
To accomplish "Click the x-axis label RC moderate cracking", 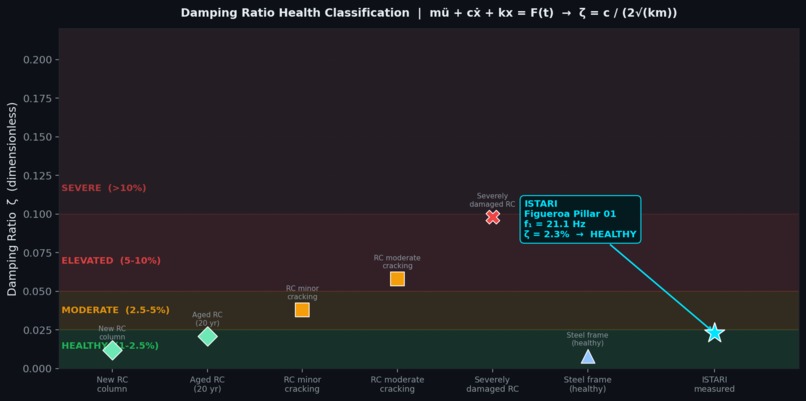I will pyautogui.click(x=397, y=385).
